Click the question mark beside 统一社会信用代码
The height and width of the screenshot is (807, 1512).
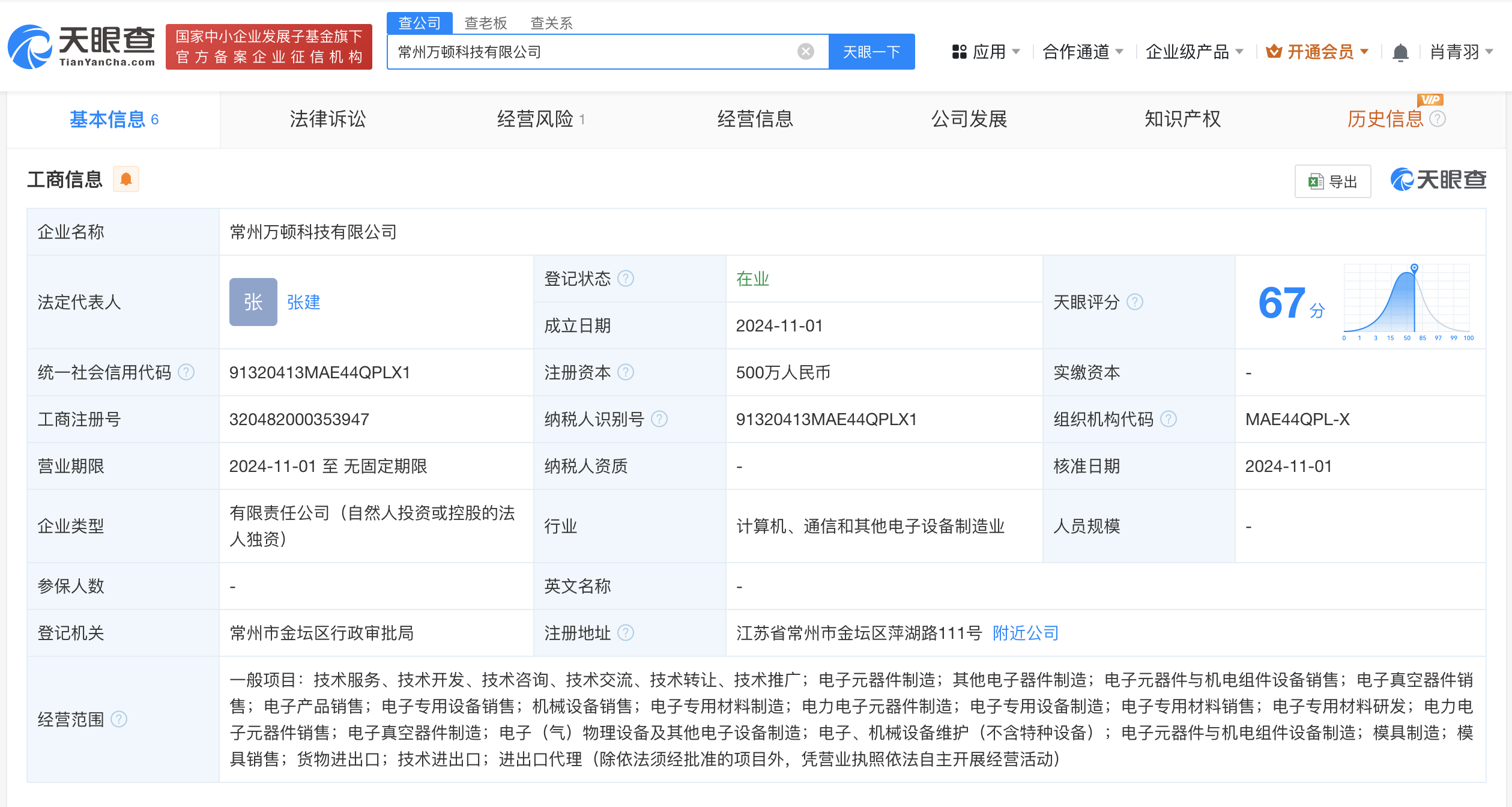[x=186, y=372]
